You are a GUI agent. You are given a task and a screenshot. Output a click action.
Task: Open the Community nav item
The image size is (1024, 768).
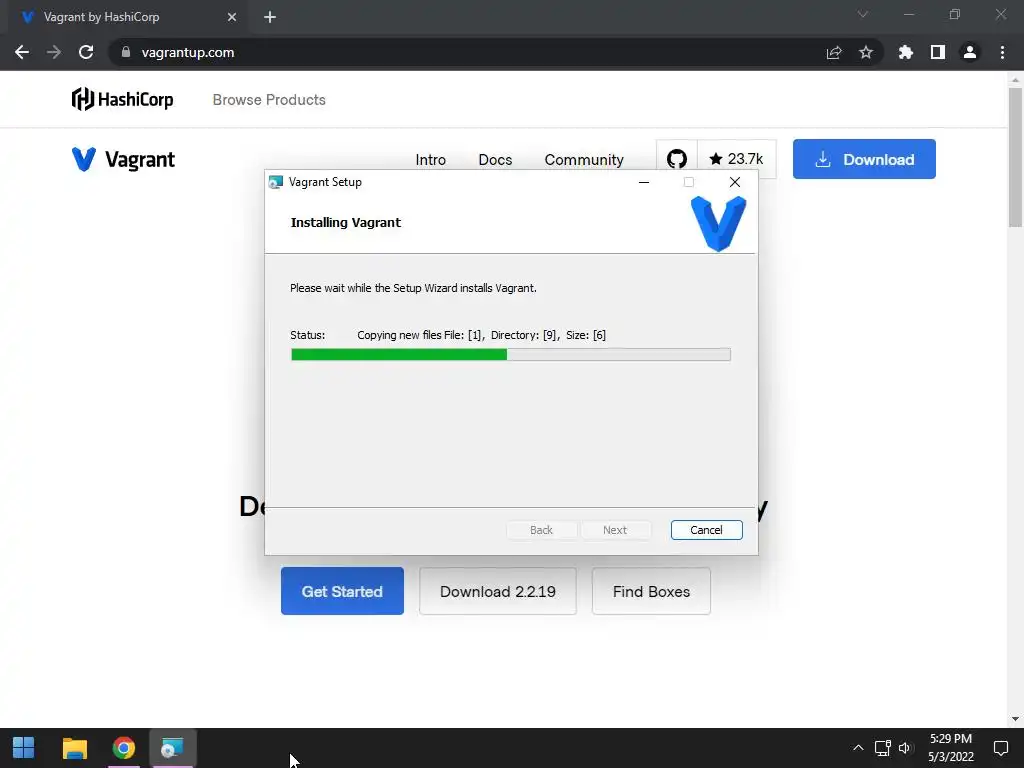584,160
